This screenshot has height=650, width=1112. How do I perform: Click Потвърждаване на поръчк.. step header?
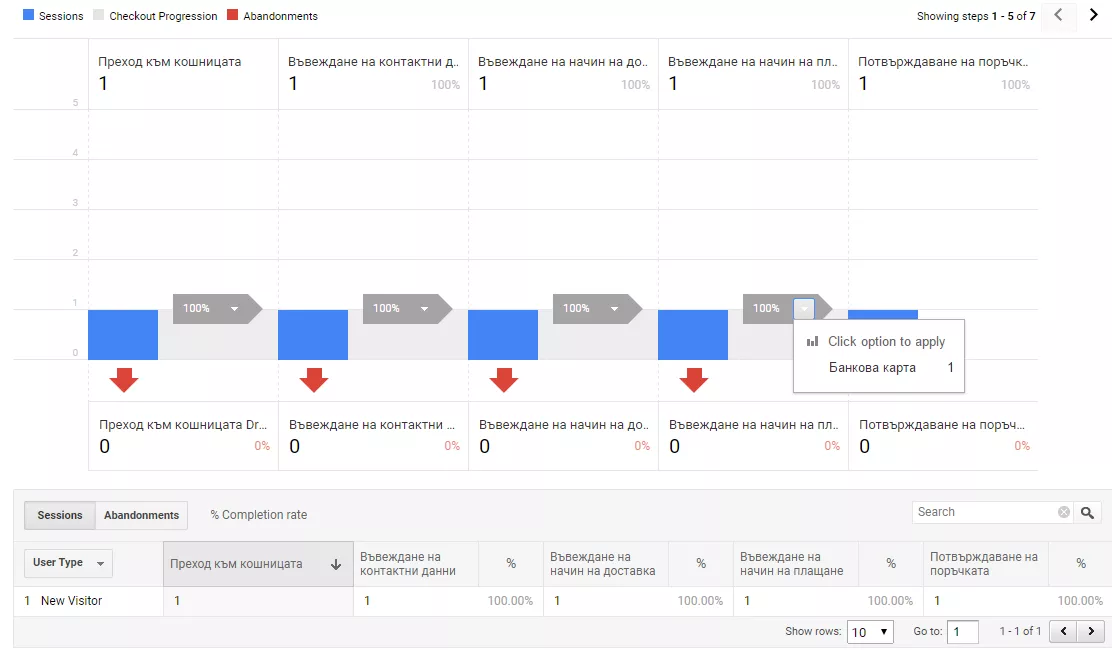943,62
